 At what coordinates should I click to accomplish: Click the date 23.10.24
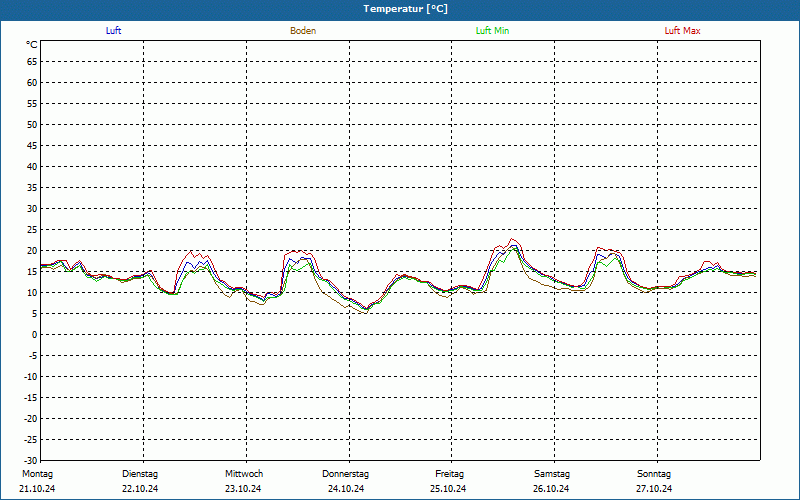click(243, 489)
